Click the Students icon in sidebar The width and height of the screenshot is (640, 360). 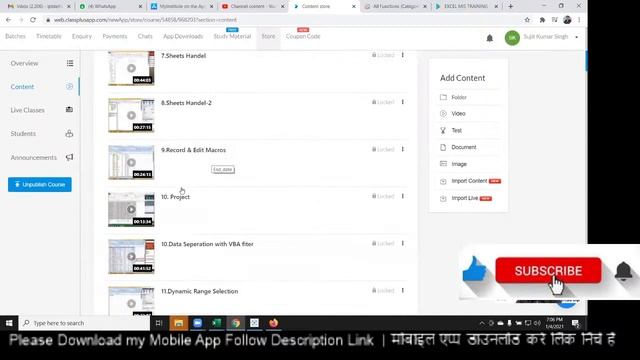click(69, 133)
